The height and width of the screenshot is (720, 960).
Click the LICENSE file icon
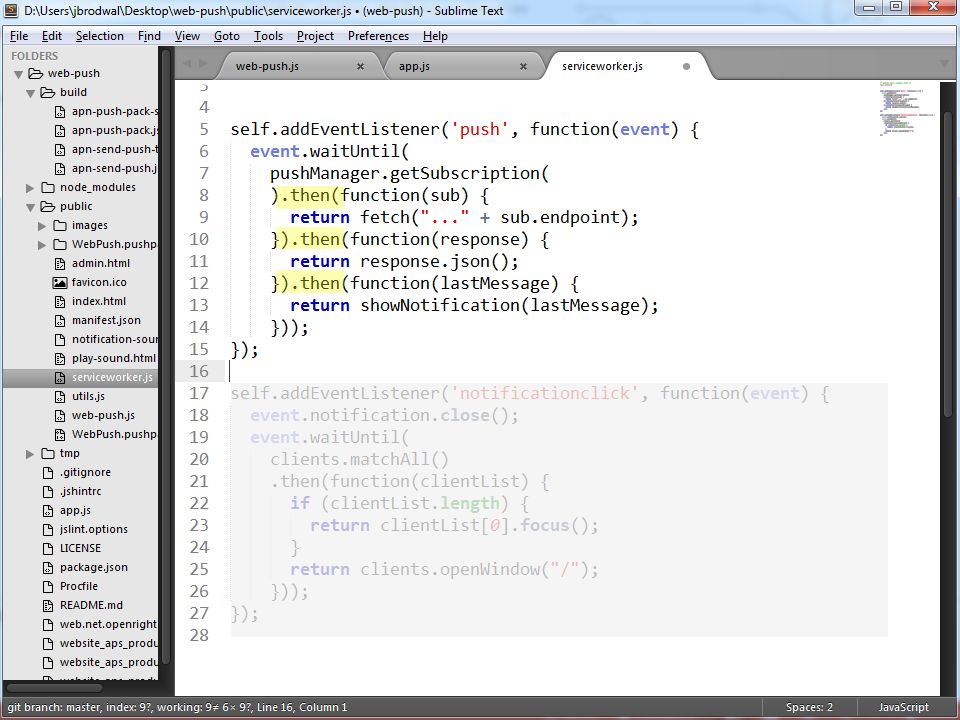point(48,548)
